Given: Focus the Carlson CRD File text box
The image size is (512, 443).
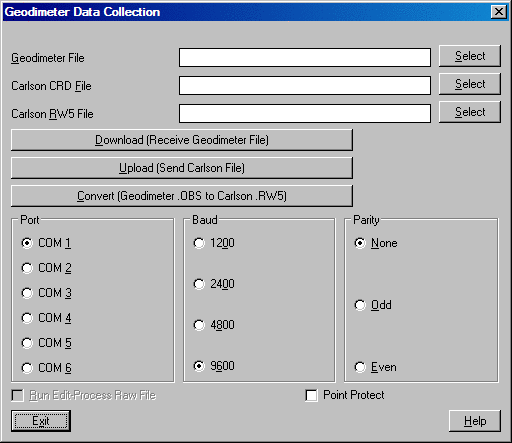Looking at the screenshot, I should pyautogui.click(x=305, y=85).
